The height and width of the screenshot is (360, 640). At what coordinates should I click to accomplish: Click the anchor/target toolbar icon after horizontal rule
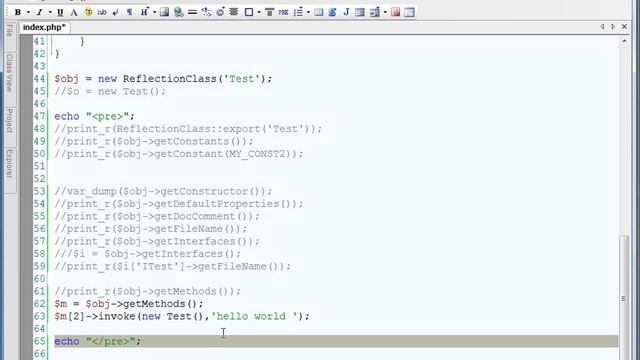click(207, 12)
